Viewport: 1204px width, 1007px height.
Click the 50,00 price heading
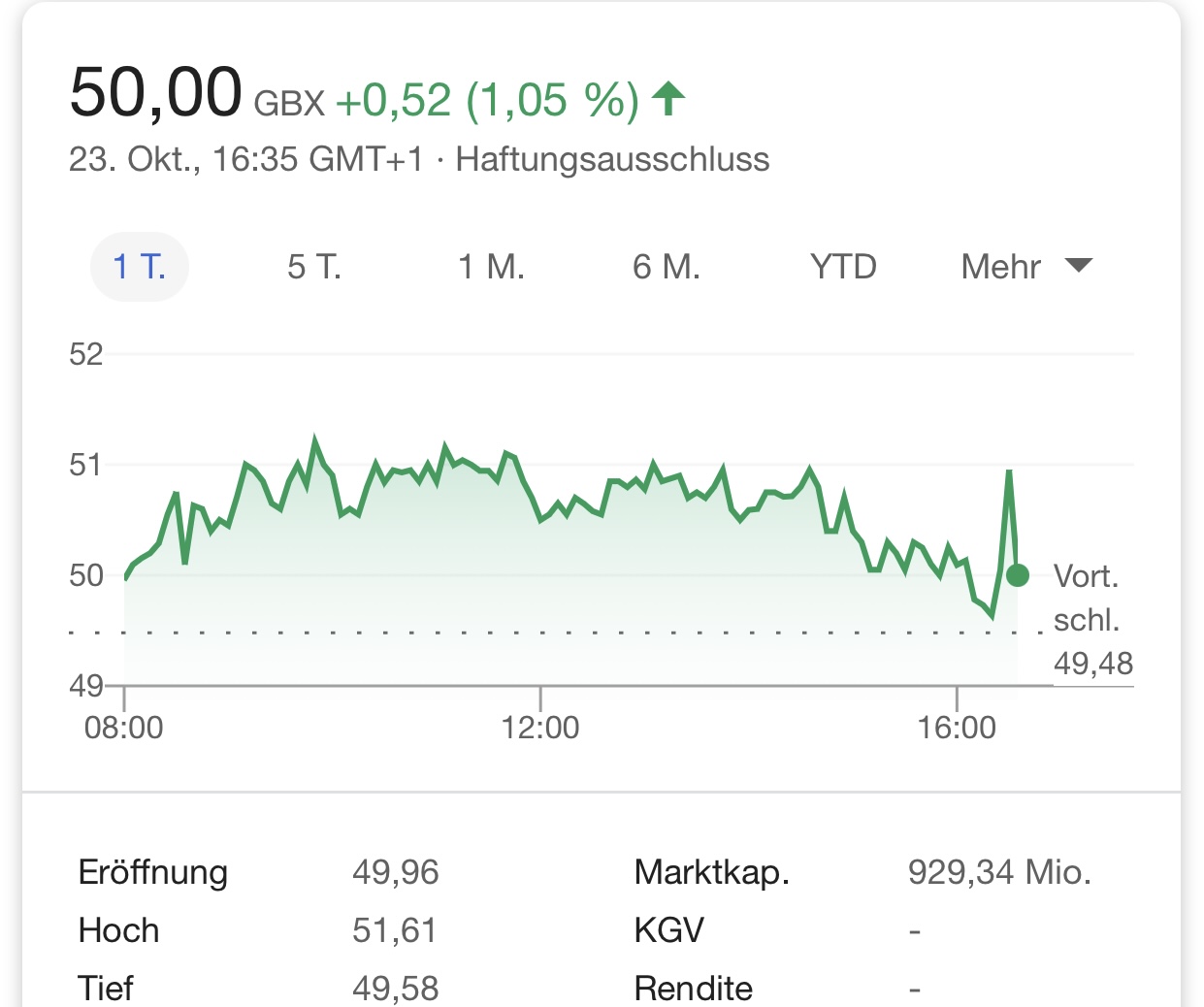pos(155,93)
